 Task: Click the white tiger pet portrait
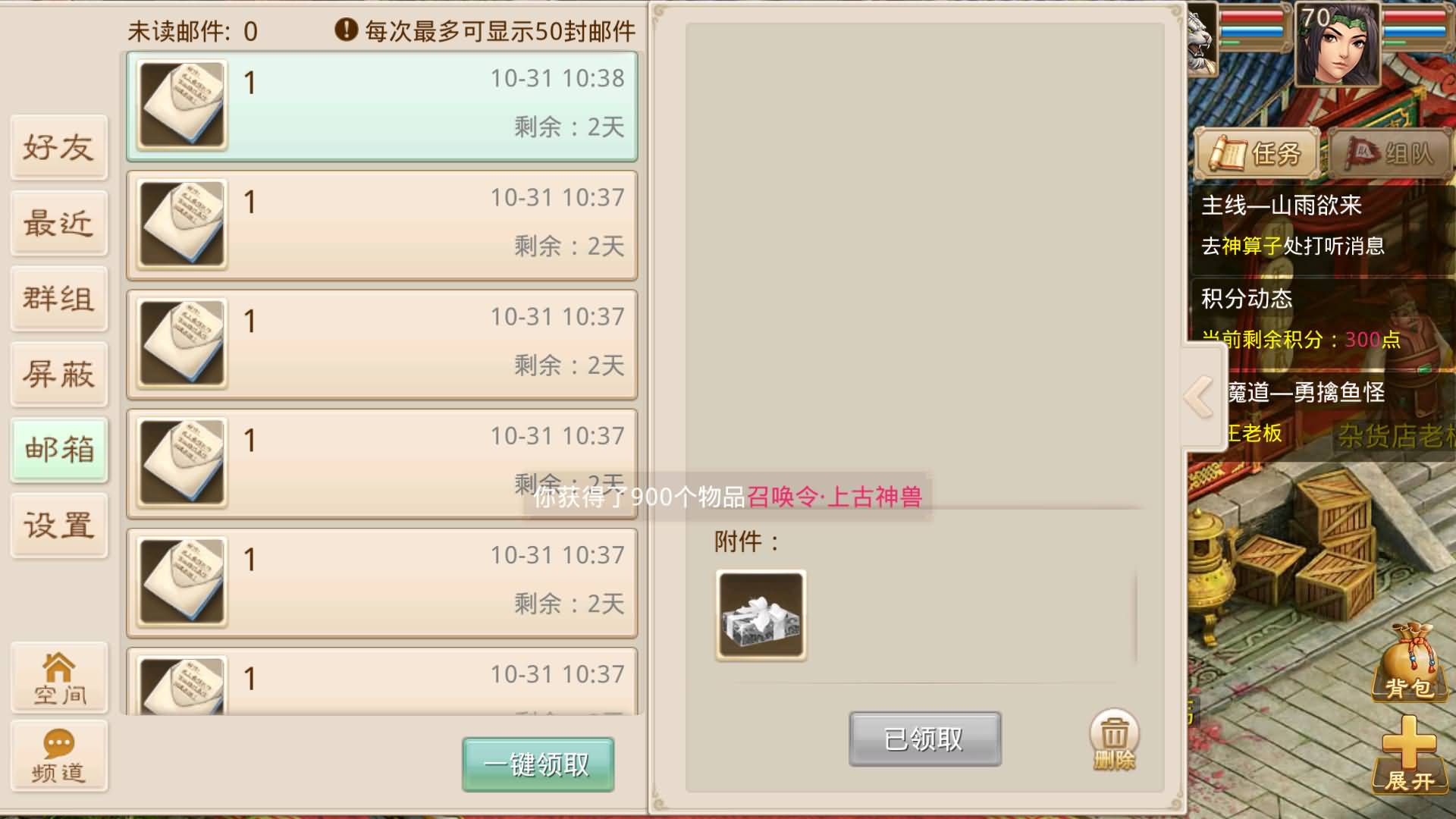1202,38
